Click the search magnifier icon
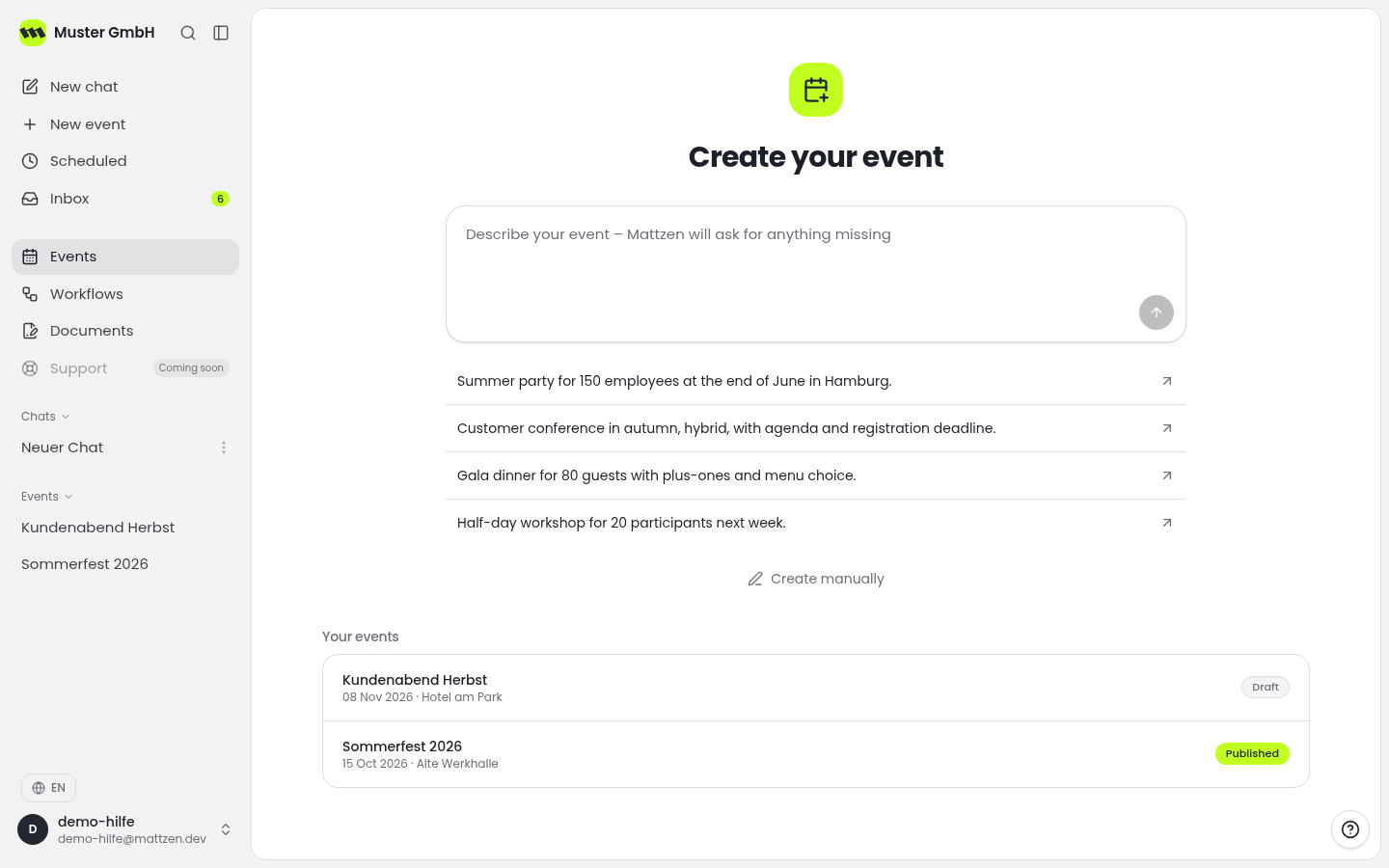This screenshot has height=868, width=1389. point(188,33)
